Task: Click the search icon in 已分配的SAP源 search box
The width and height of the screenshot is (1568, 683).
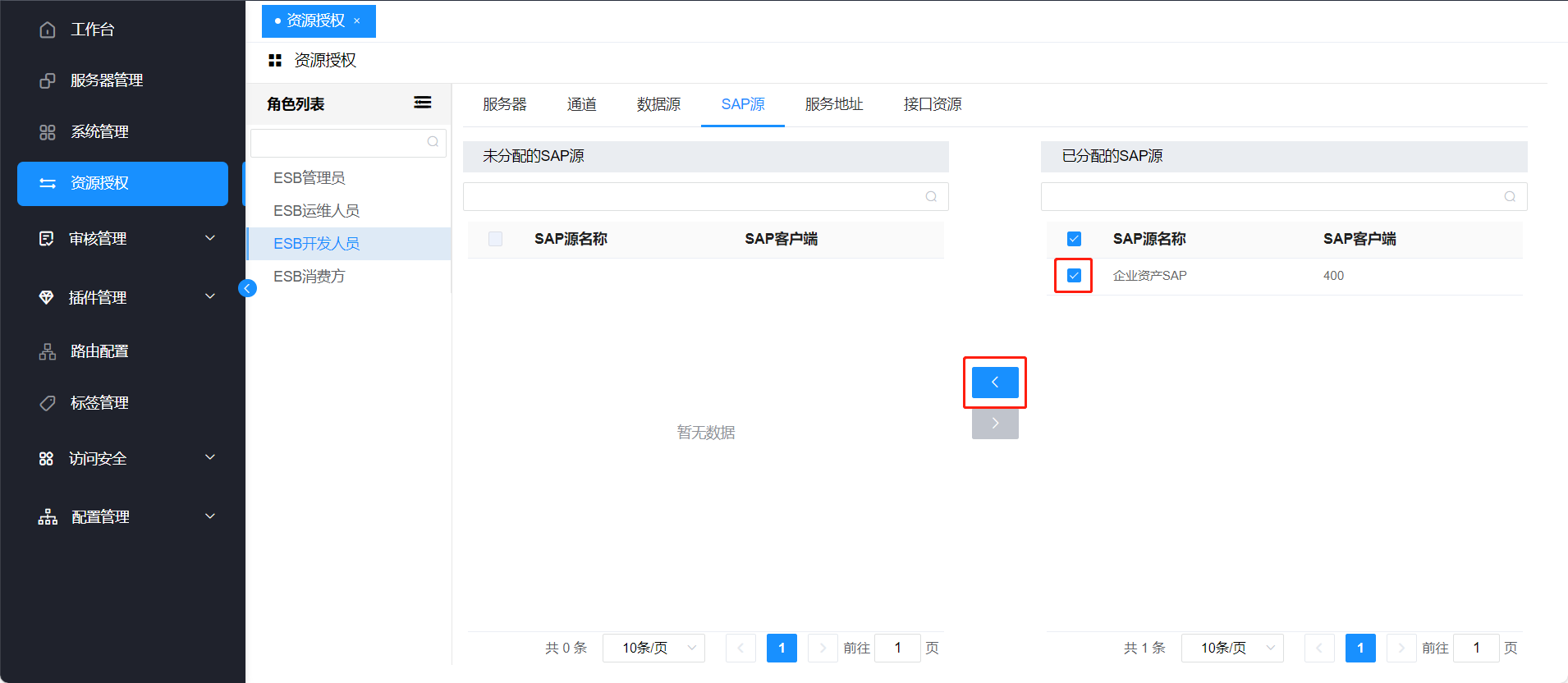Action: click(x=1510, y=196)
